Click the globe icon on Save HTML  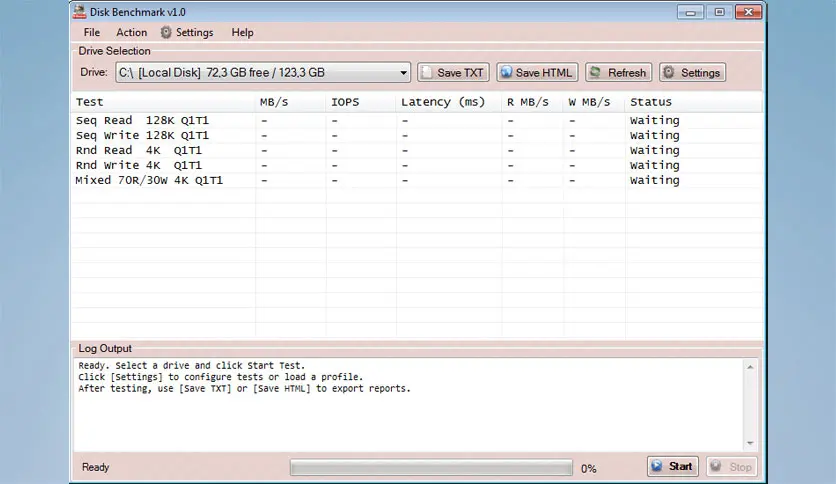(x=506, y=72)
